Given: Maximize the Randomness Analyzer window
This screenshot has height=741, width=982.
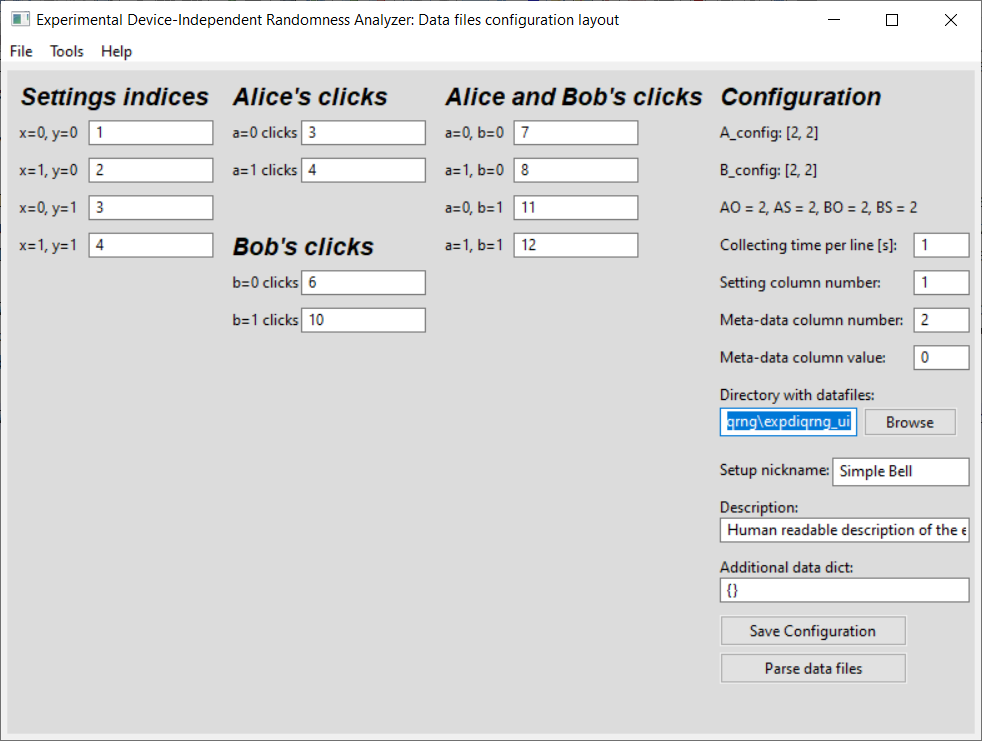Looking at the screenshot, I should [x=892, y=20].
